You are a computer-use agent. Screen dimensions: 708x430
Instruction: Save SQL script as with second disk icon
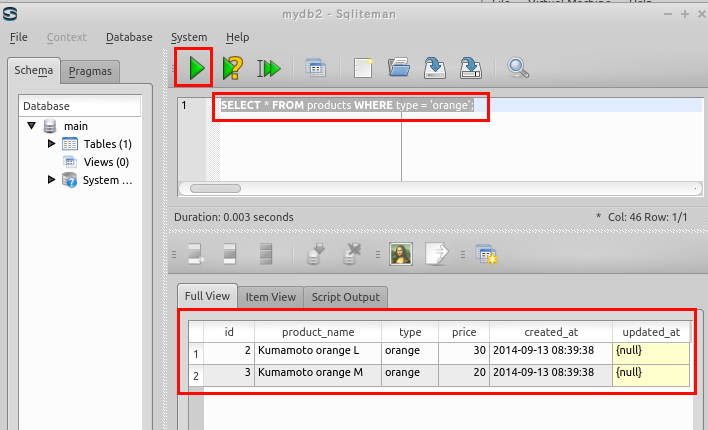click(471, 68)
